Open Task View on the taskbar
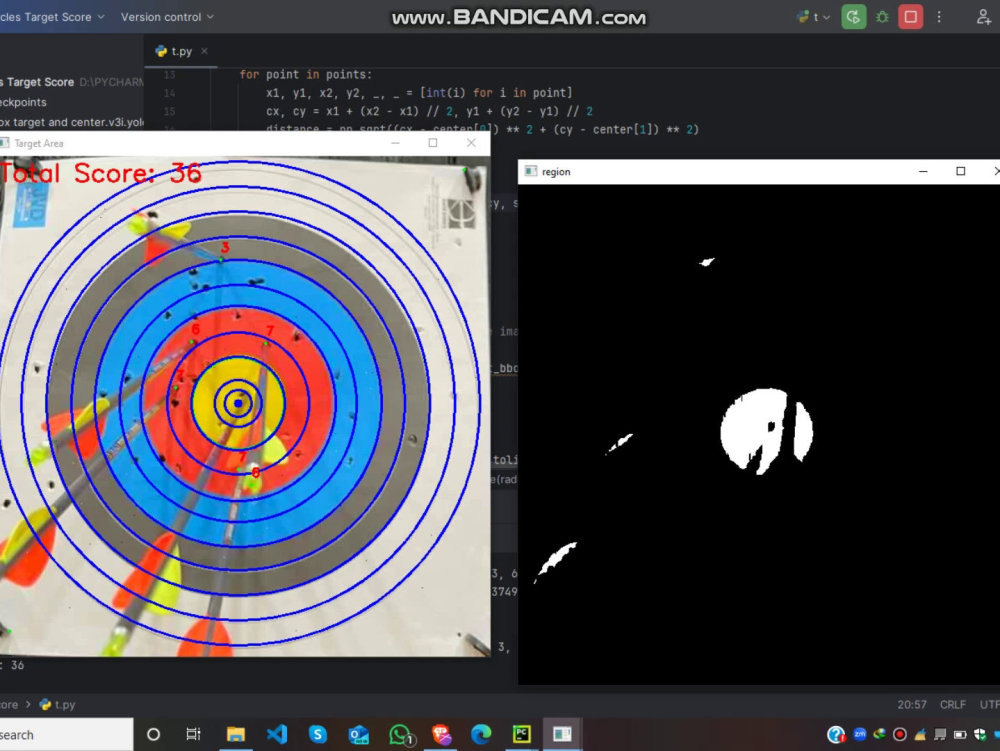 click(193, 734)
